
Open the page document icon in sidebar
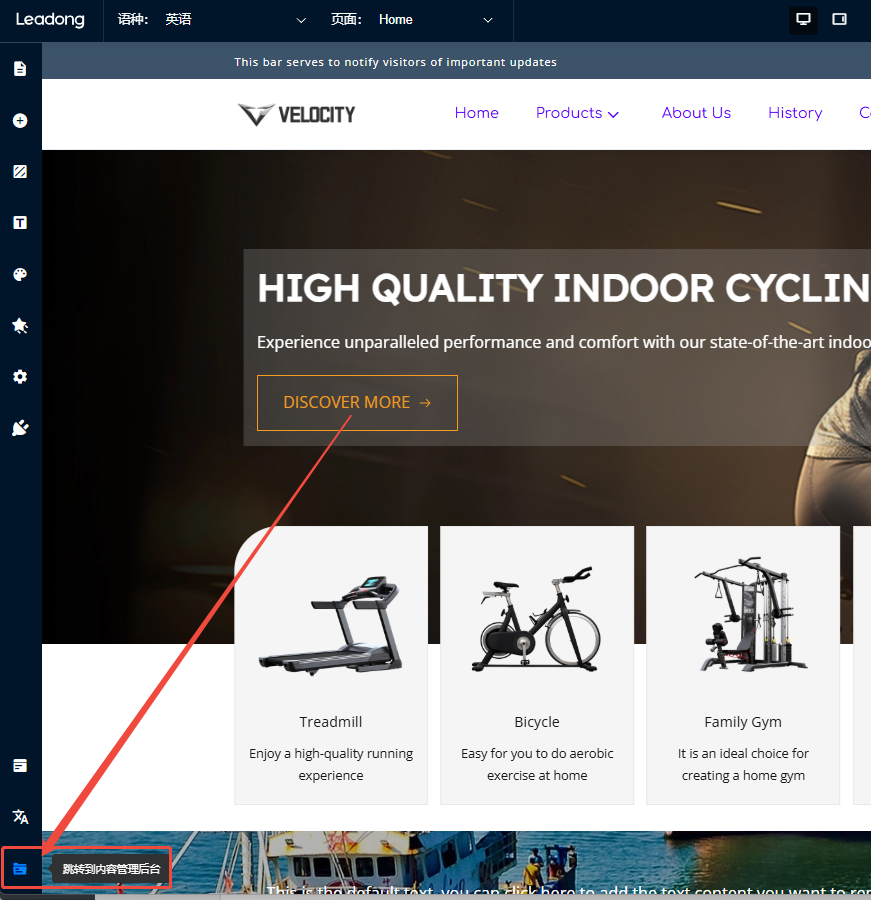coord(20,69)
